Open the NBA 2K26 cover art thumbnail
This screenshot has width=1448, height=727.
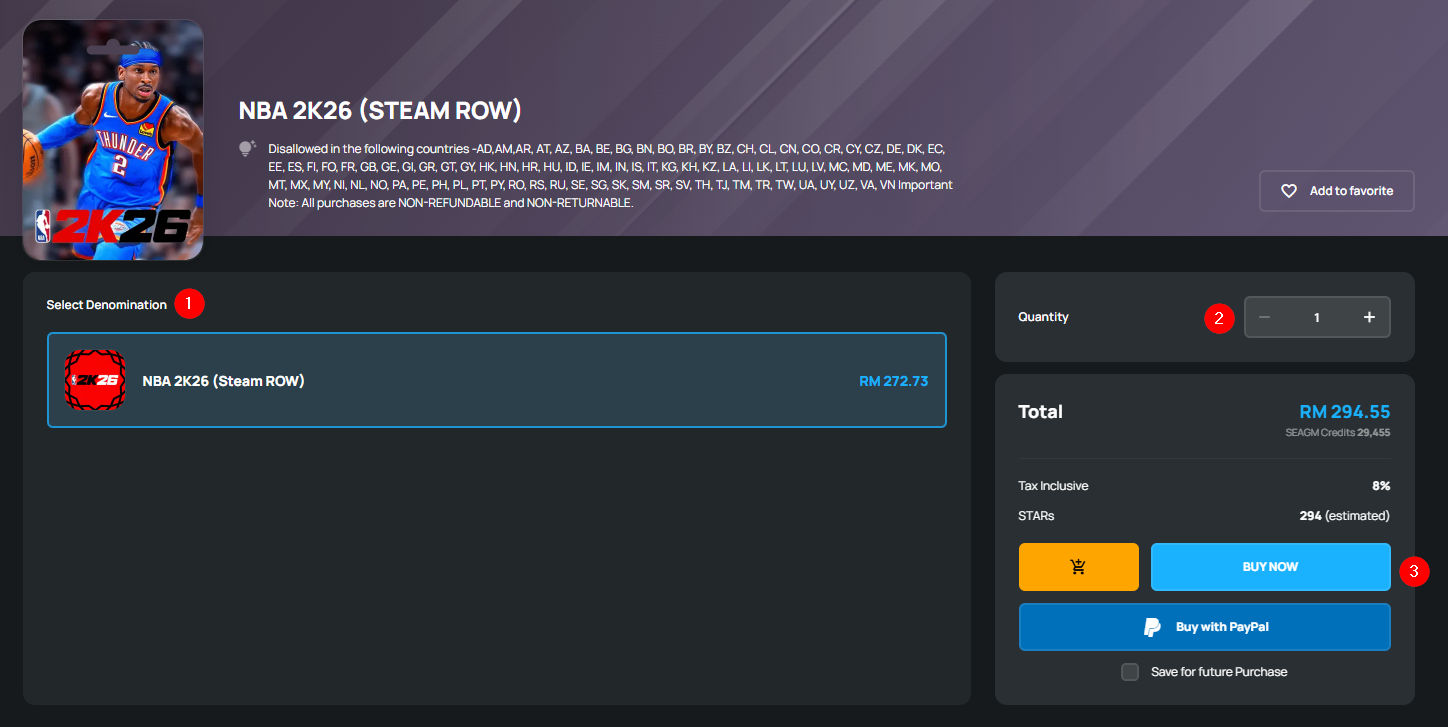click(112, 139)
